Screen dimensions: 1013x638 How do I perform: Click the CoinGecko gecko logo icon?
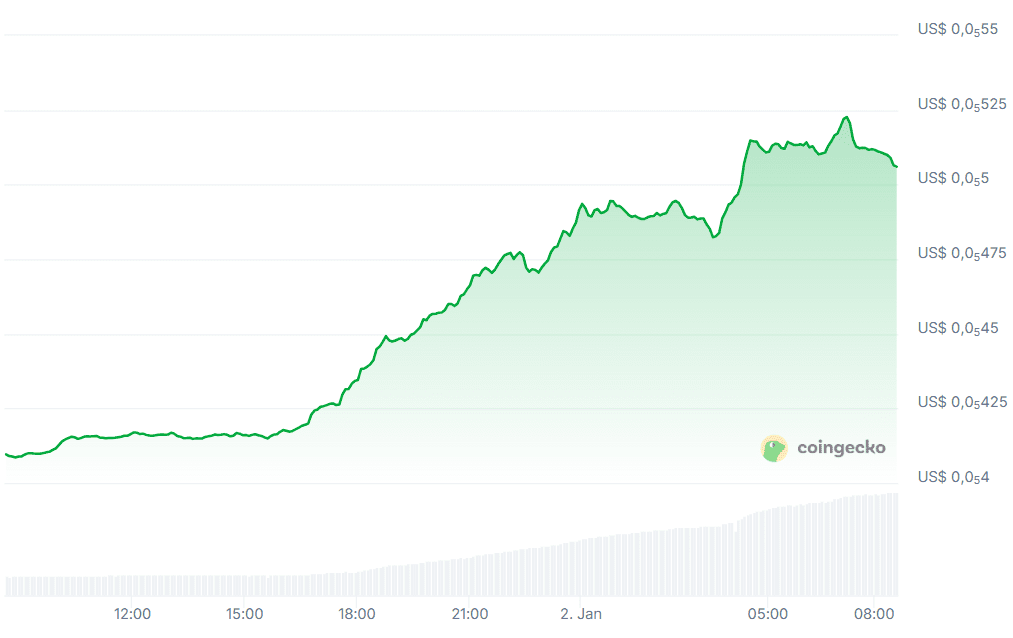[774, 448]
